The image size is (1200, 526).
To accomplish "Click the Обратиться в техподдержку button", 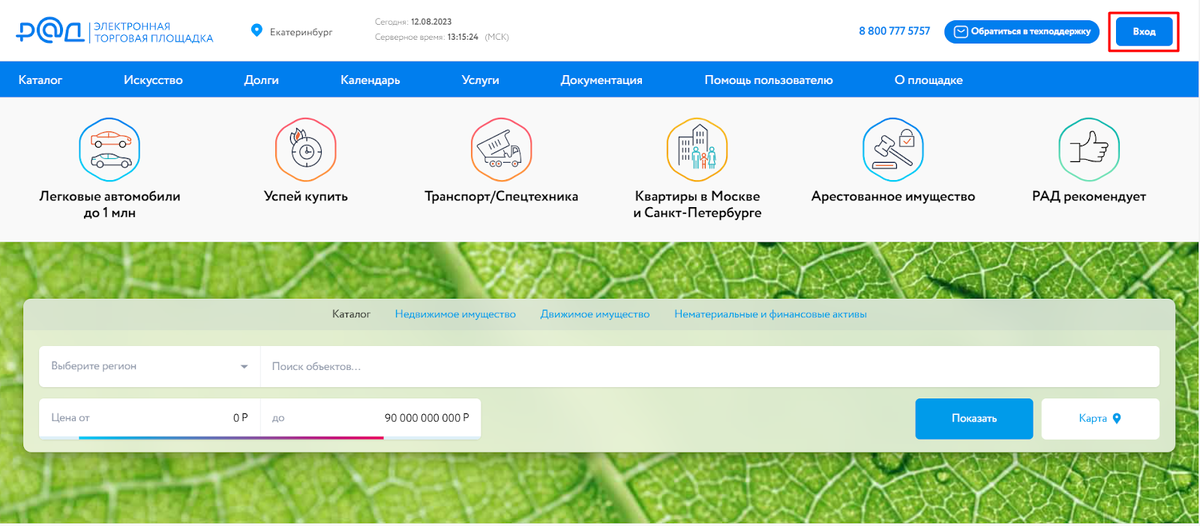I will tap(1022, 32).
